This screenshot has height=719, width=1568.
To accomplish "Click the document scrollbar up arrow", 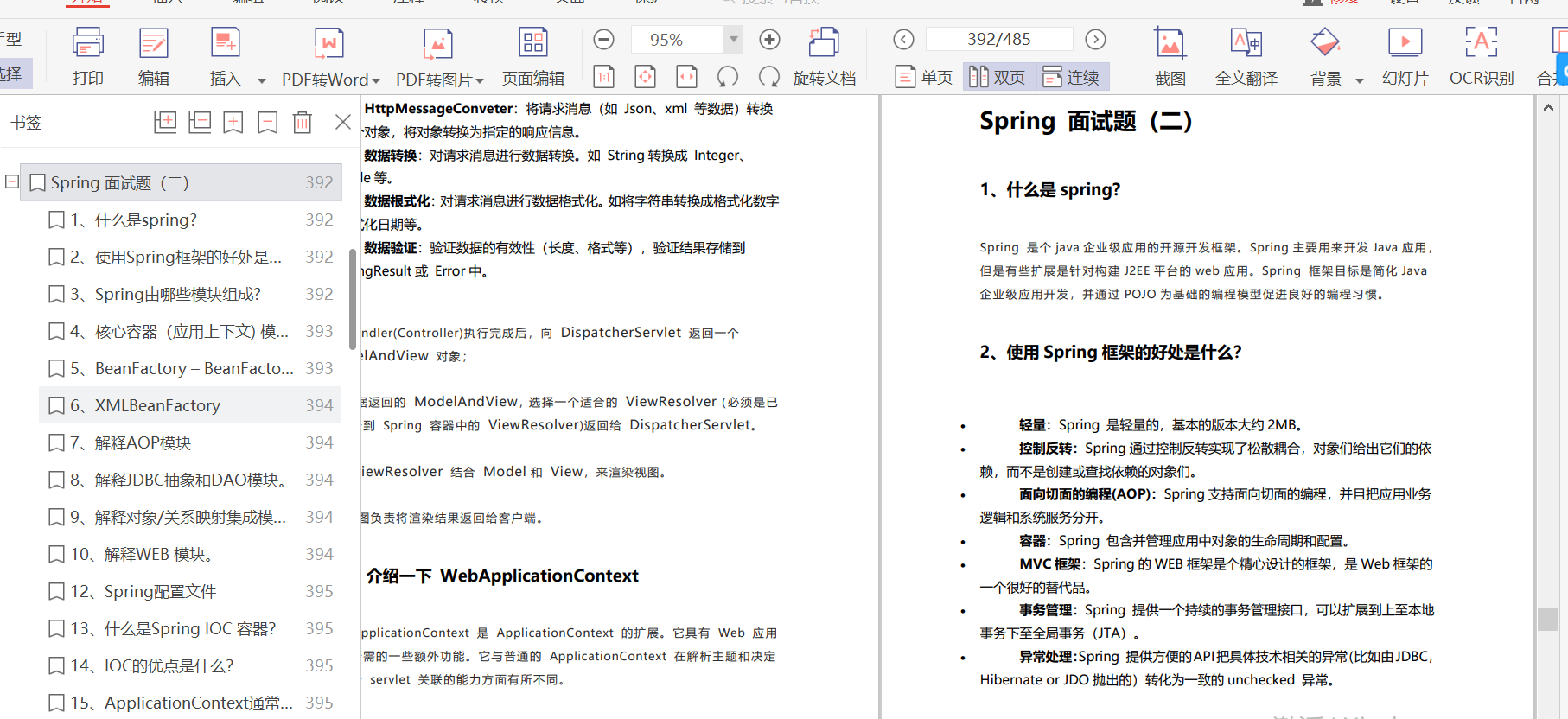I will click(x=1548, y=108).
